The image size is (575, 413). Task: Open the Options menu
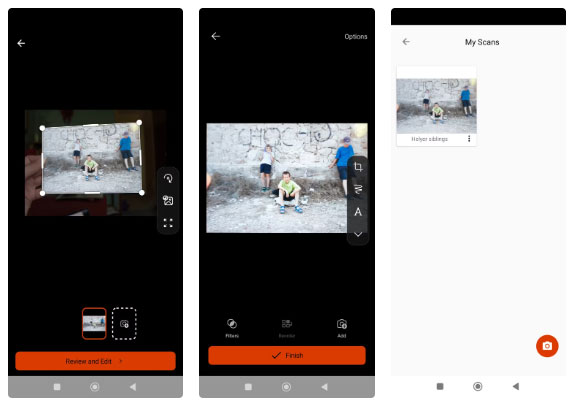356,37
